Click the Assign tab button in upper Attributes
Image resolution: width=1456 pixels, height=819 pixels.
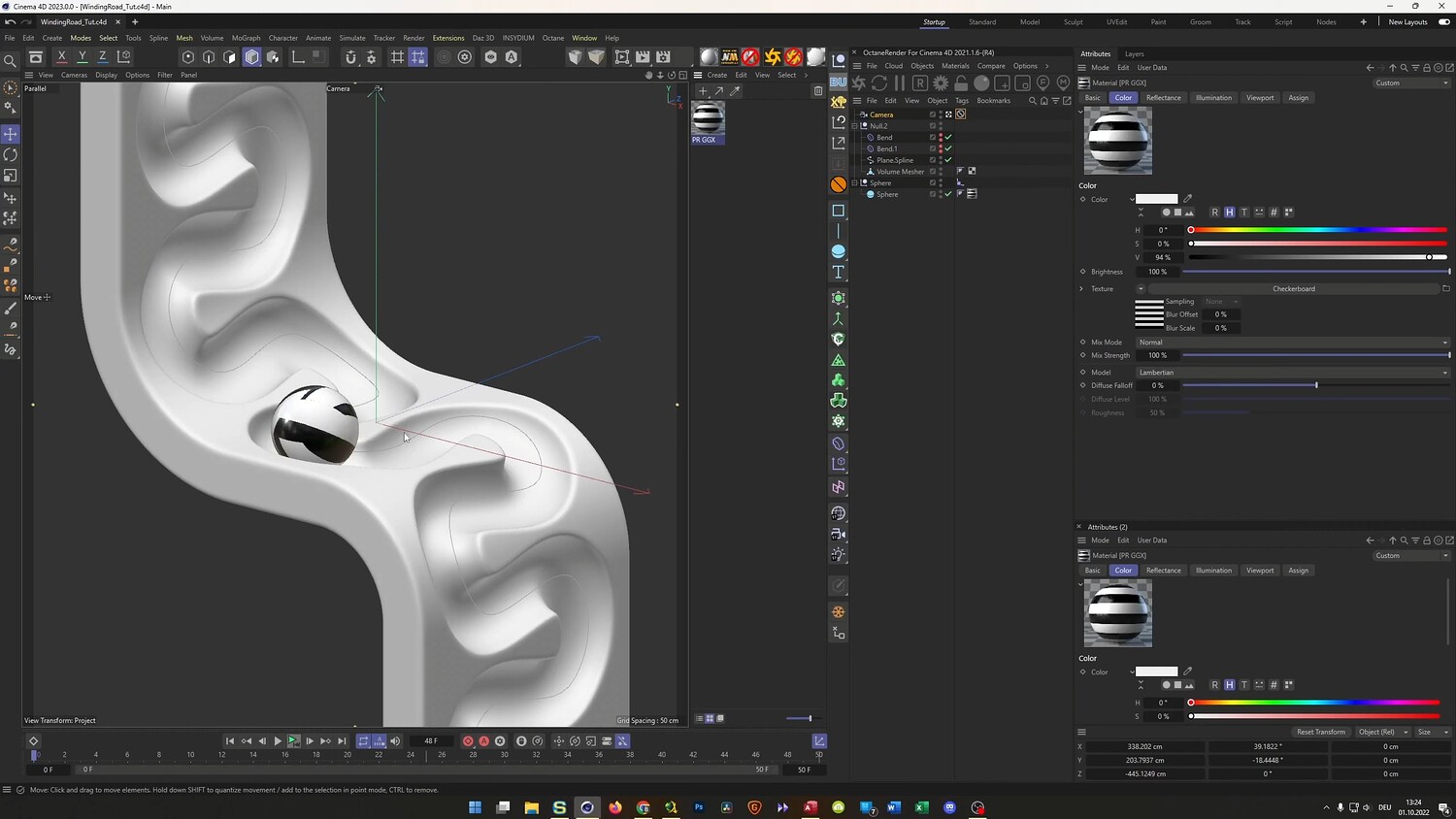(x=1298, y=98)
